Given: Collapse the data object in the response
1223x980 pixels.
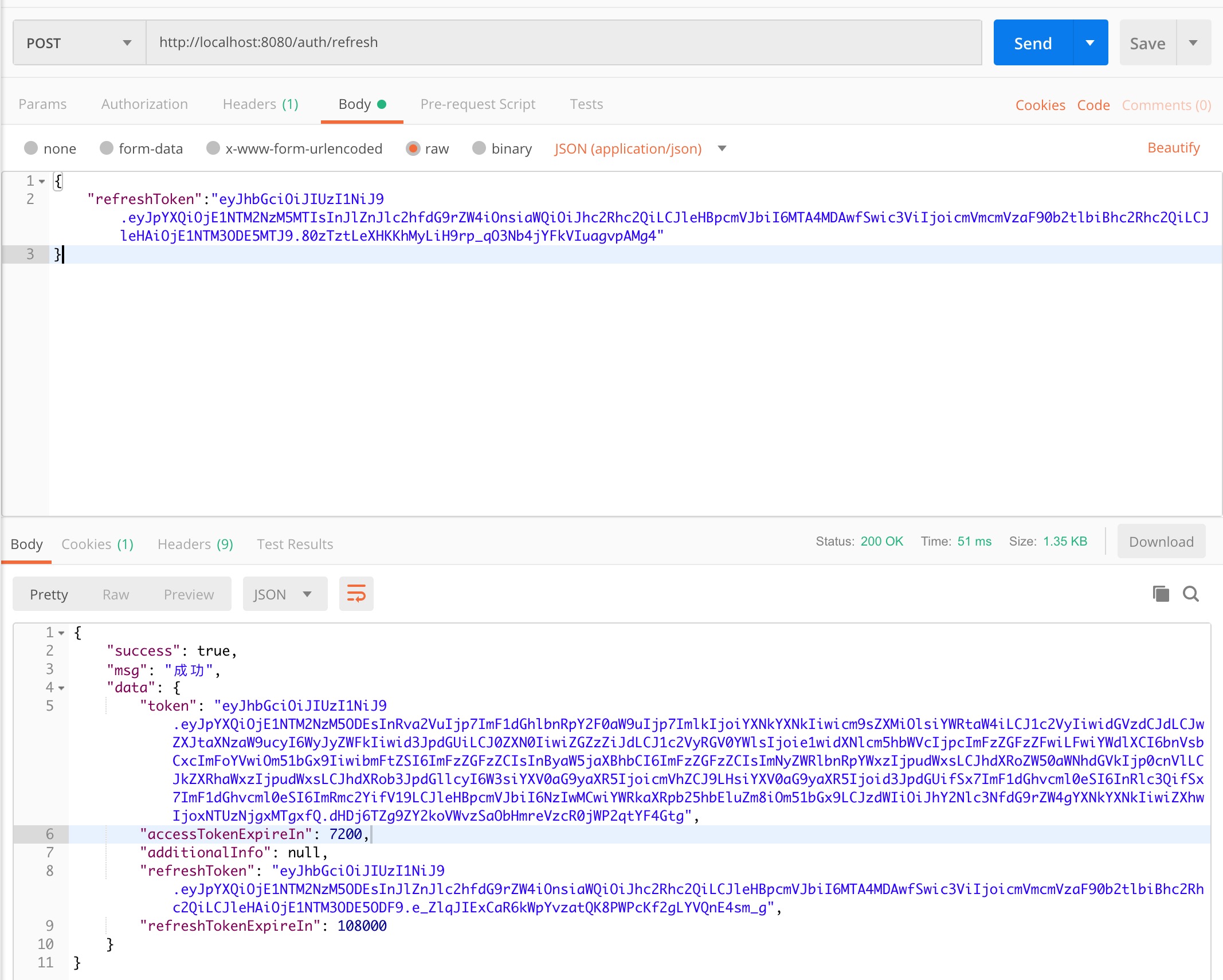Looking at the screenshot, I should pyautogui.click(x=62, y=687).
